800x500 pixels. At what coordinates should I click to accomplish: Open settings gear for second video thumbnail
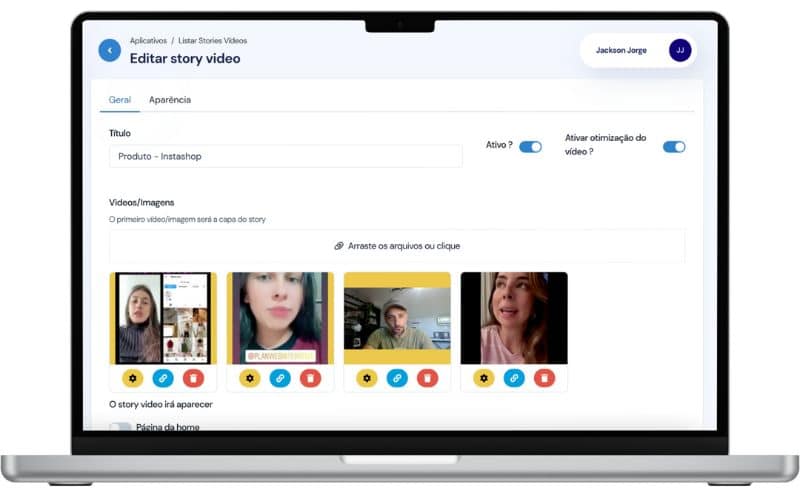coord(250,378)
